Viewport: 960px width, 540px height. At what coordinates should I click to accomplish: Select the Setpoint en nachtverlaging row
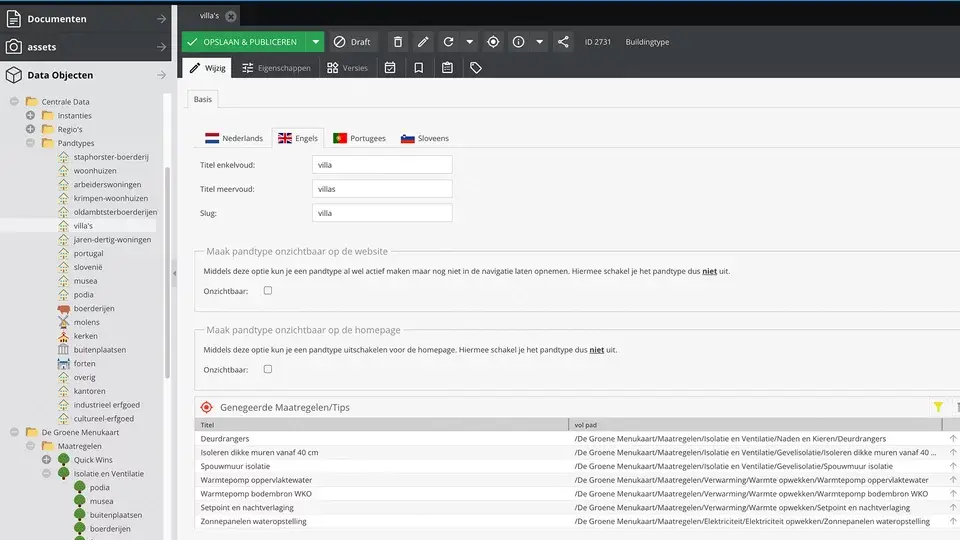coord(577,508)
